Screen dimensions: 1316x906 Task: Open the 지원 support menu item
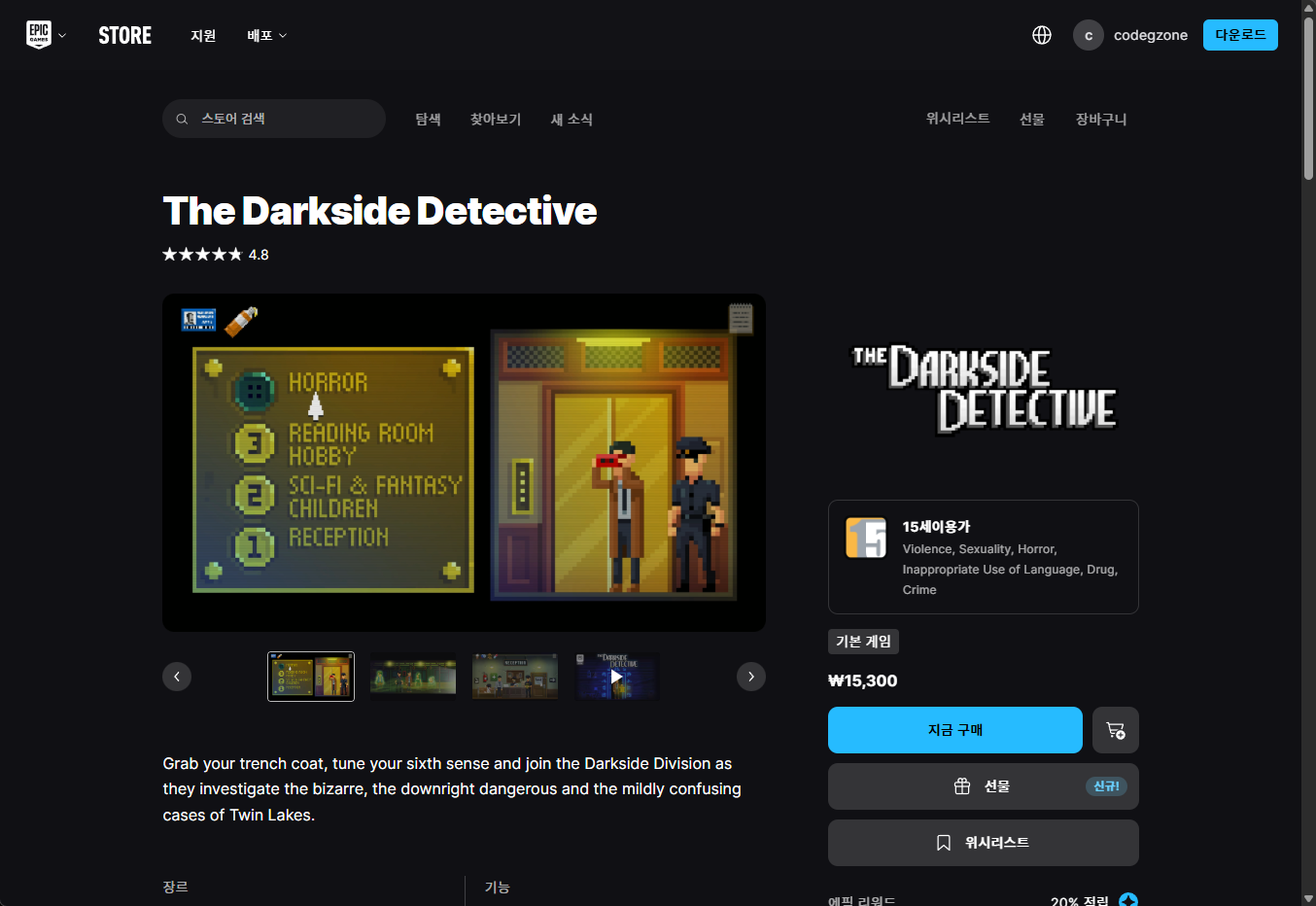pos(203,35)
